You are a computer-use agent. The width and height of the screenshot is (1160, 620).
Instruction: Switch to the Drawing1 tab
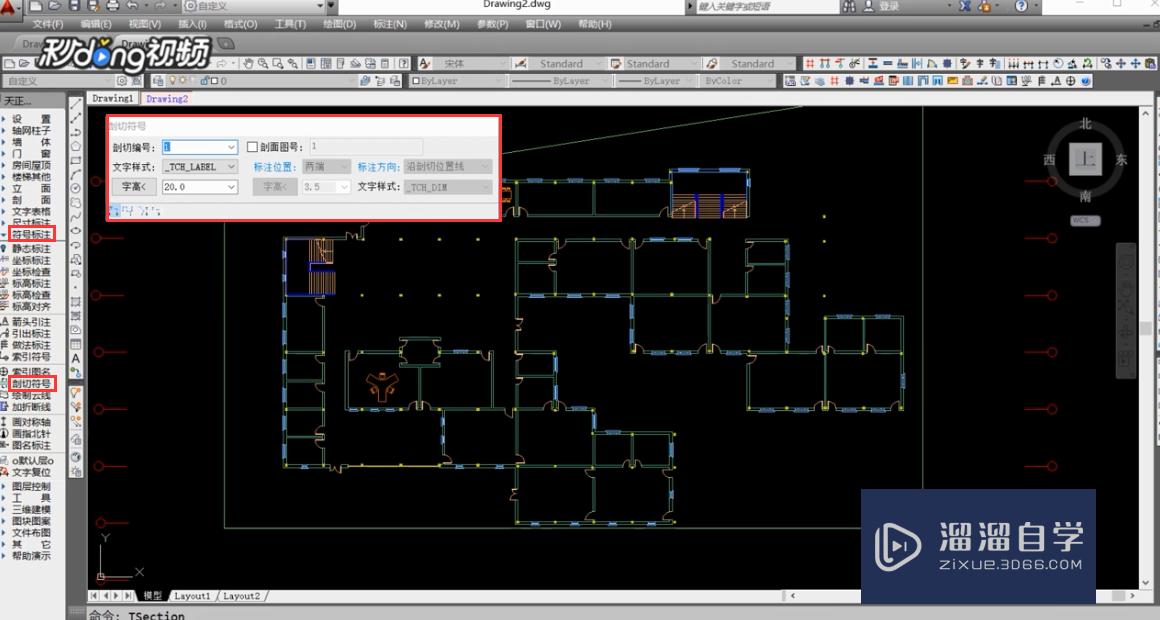pos(112,98)
